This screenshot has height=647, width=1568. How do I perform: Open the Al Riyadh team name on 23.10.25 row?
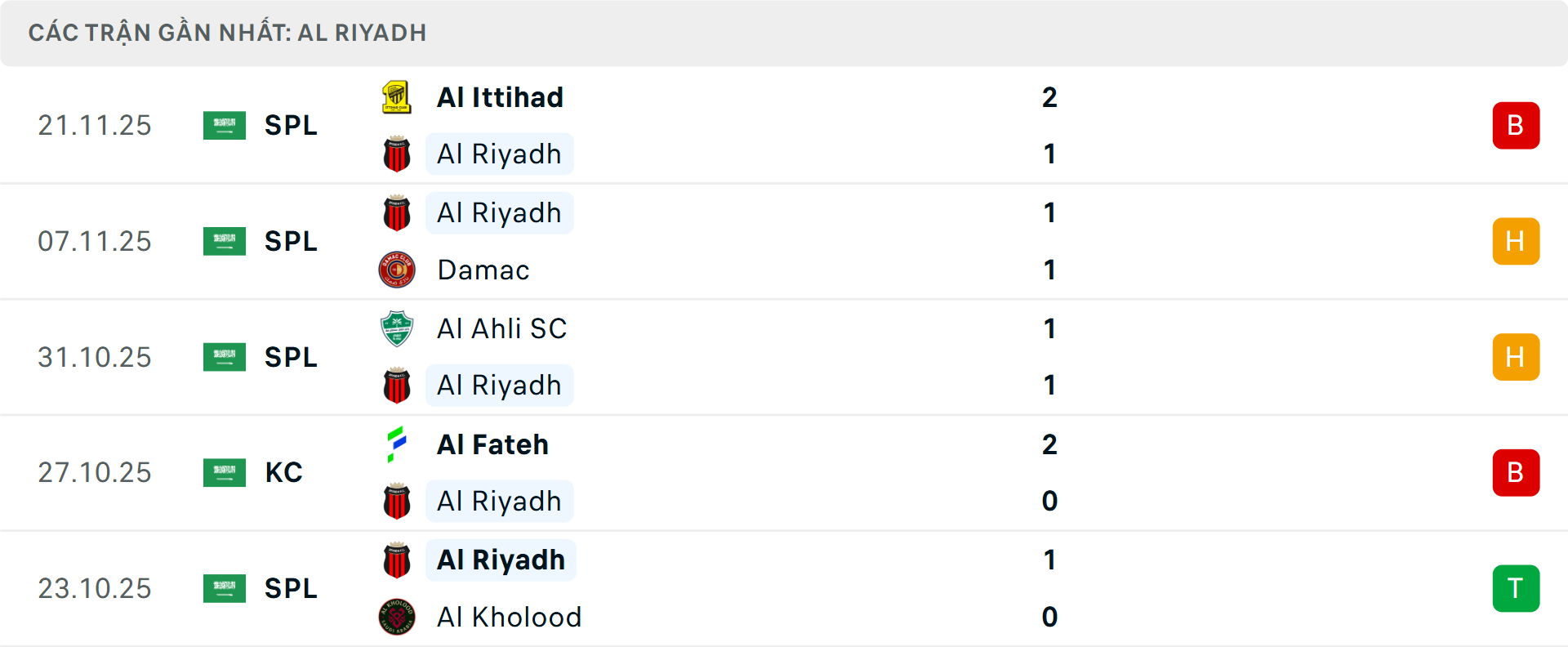501,560
